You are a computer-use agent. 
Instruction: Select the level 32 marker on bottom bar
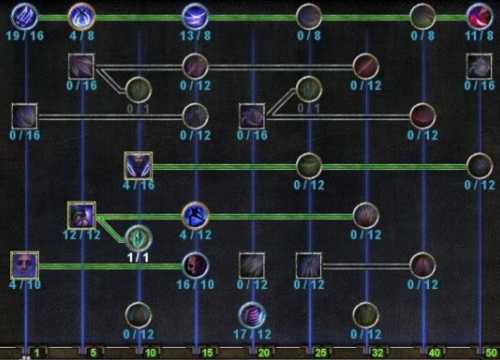click(x=378, y=352)
